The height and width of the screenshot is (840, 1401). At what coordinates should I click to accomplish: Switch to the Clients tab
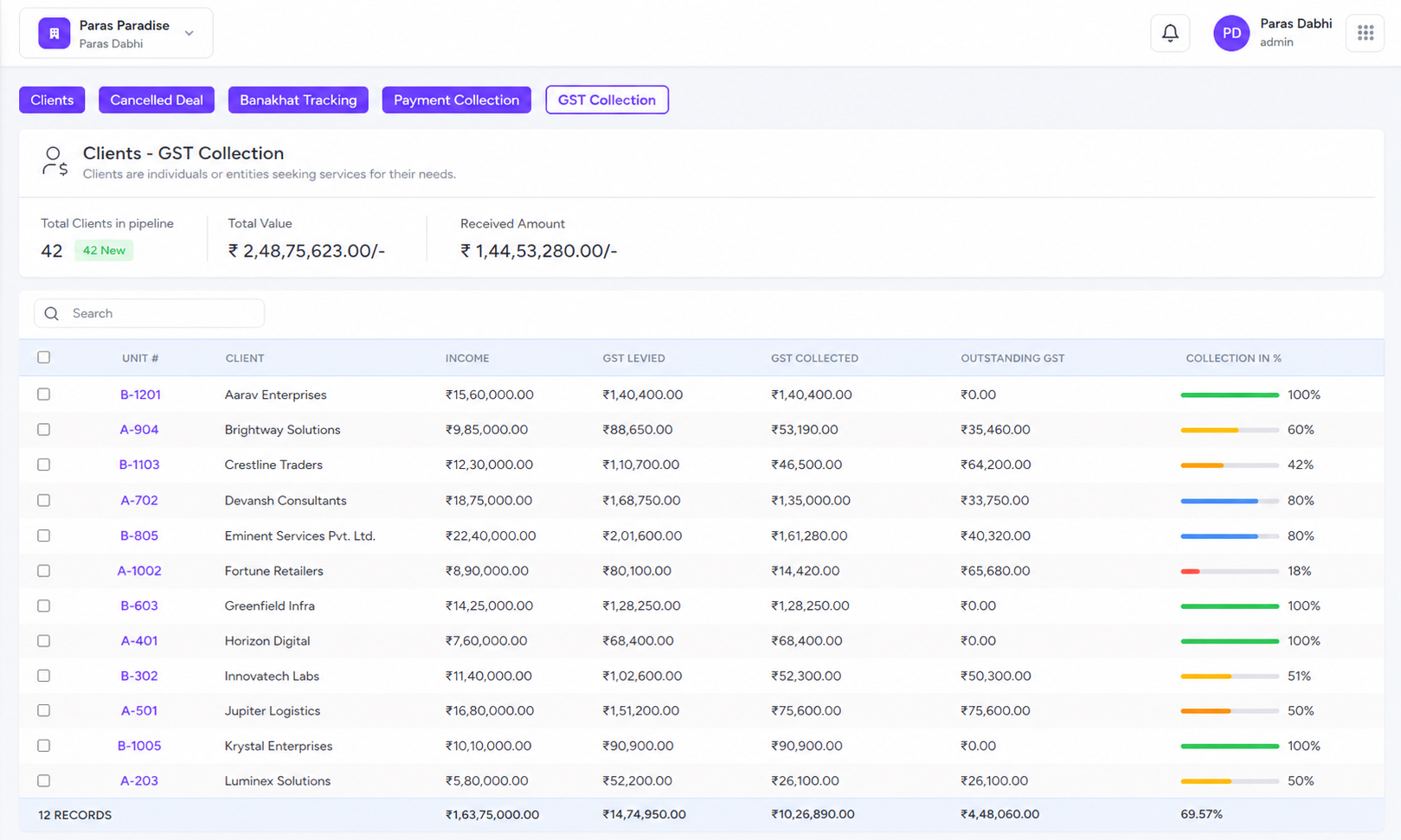pos(52,99)
